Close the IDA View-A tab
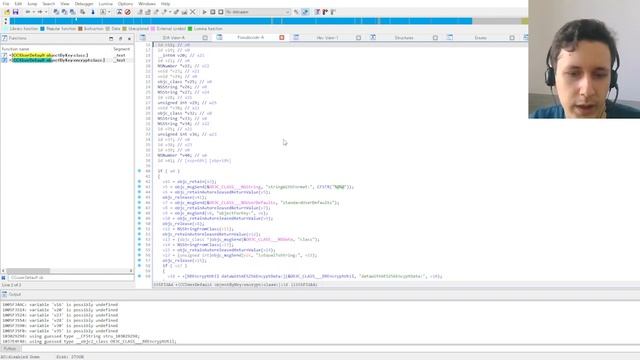640x360 pixels. 205,38
